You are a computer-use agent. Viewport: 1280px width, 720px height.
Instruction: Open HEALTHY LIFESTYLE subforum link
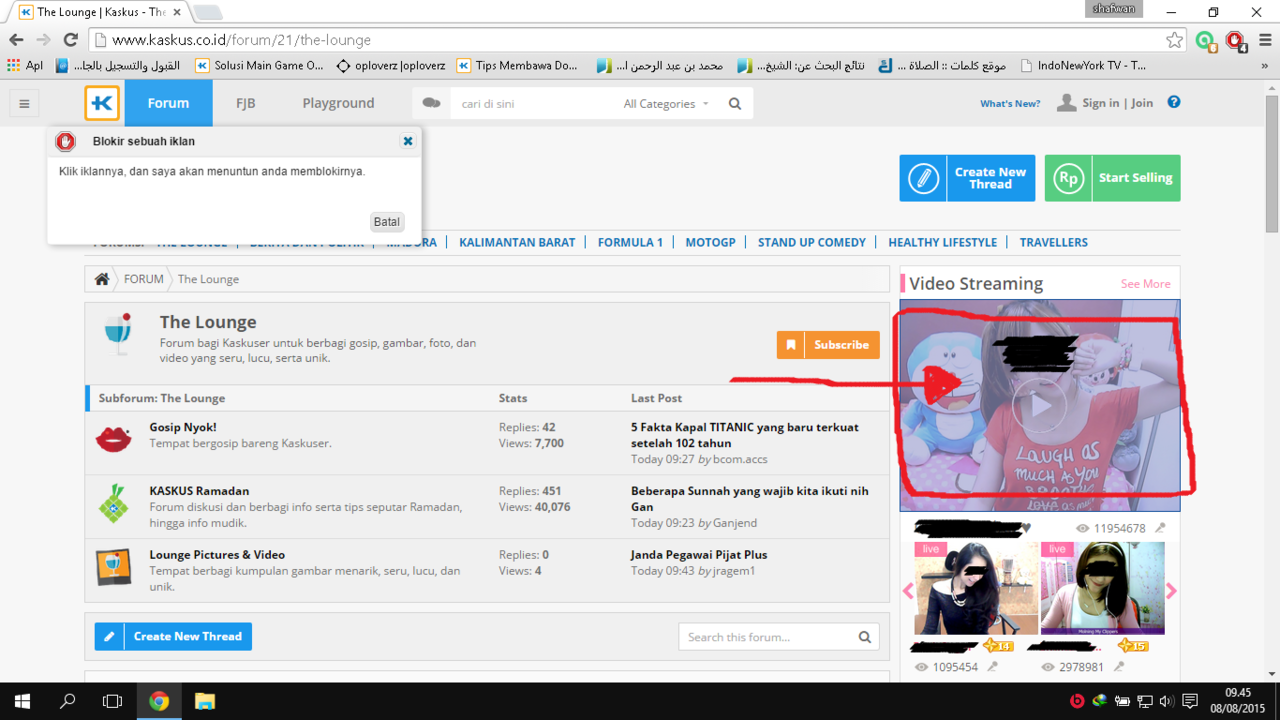coord(942,242)
